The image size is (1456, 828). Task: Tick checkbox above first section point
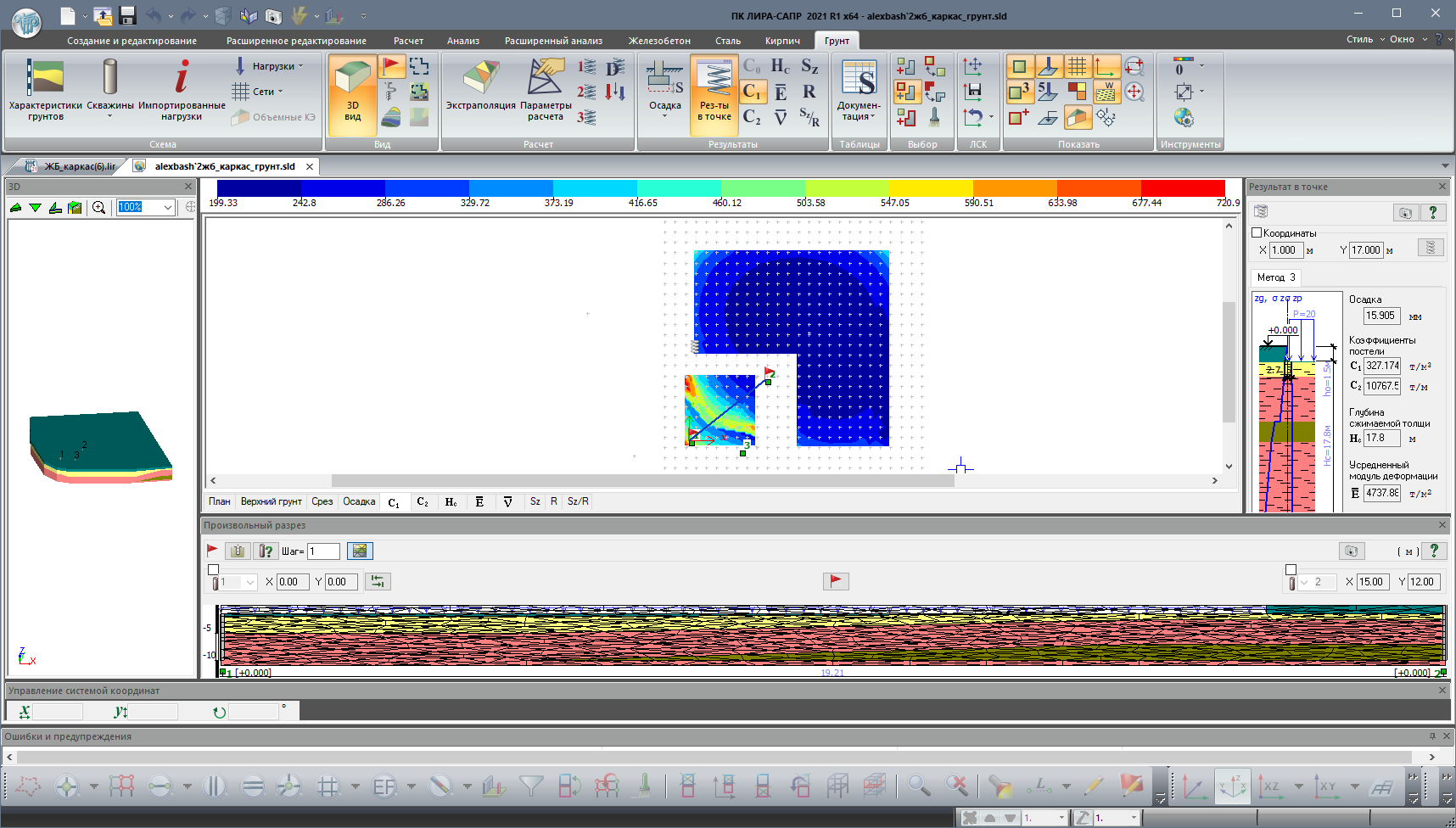pos(214,570)
